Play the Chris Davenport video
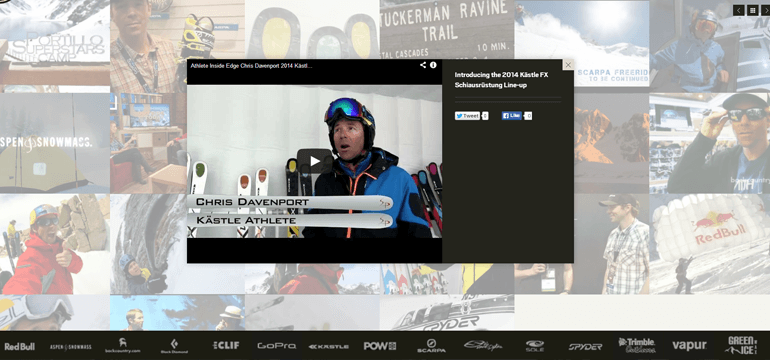Screen dimensions: 770x360 [x=315, y=161]
